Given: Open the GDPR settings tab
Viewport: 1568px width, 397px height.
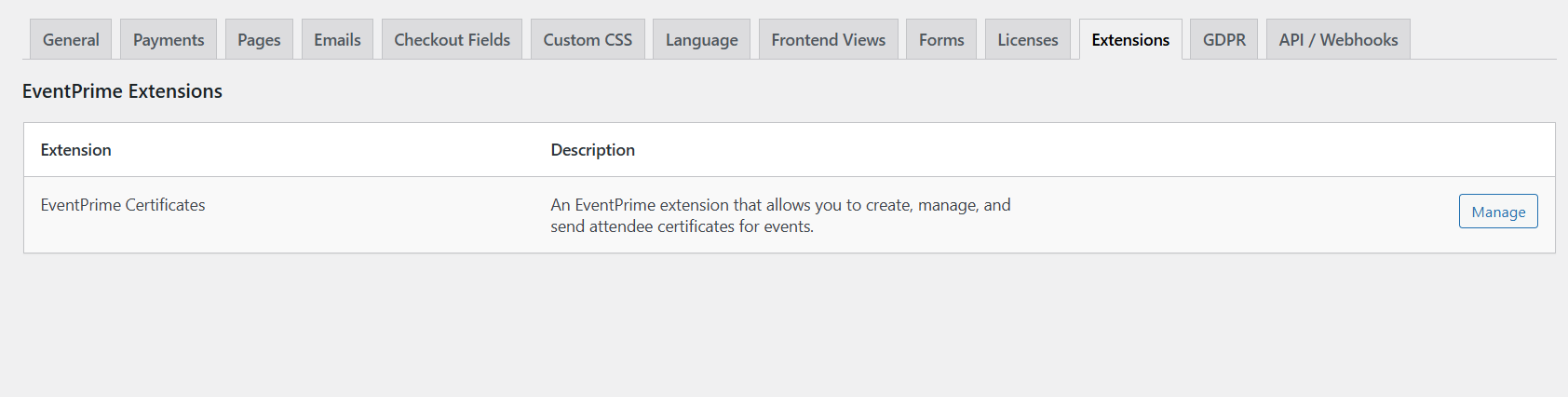Looking at the screenshot, I should (1223, 40).
